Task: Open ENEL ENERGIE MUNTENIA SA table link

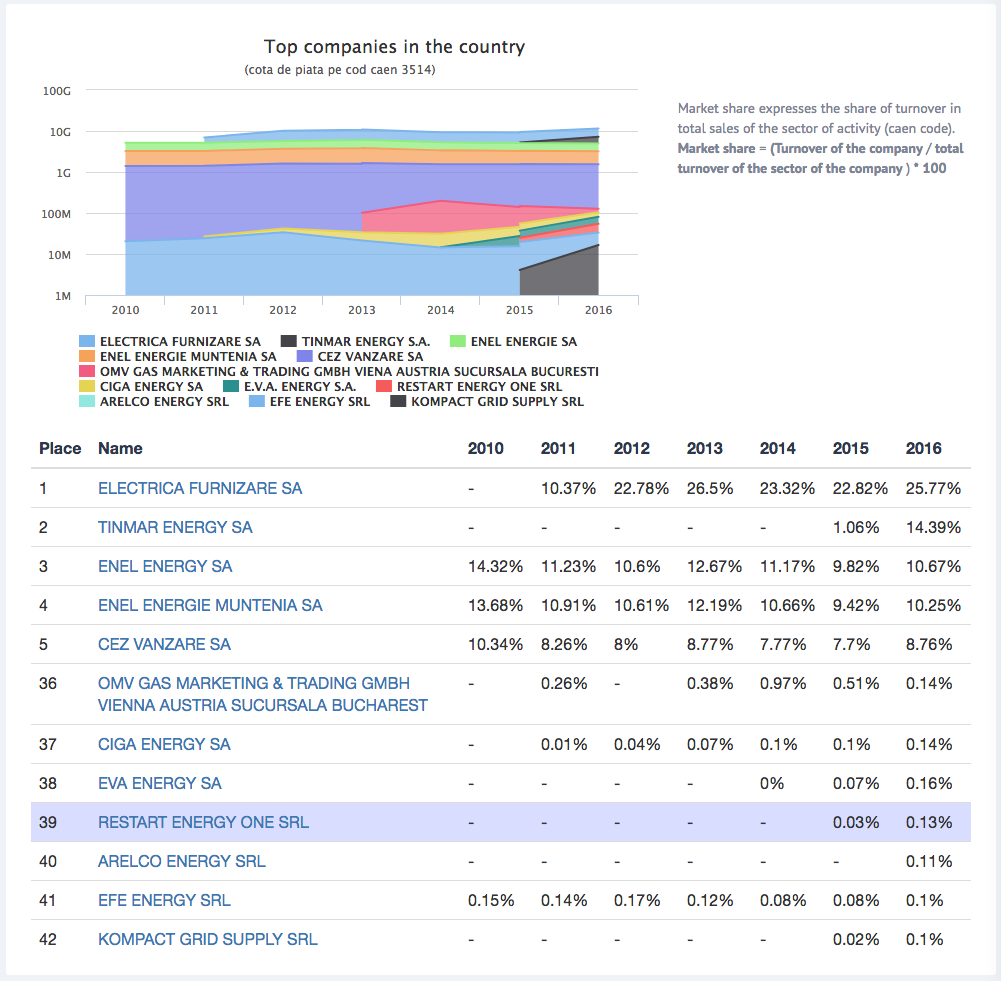Action: [210, 605]
